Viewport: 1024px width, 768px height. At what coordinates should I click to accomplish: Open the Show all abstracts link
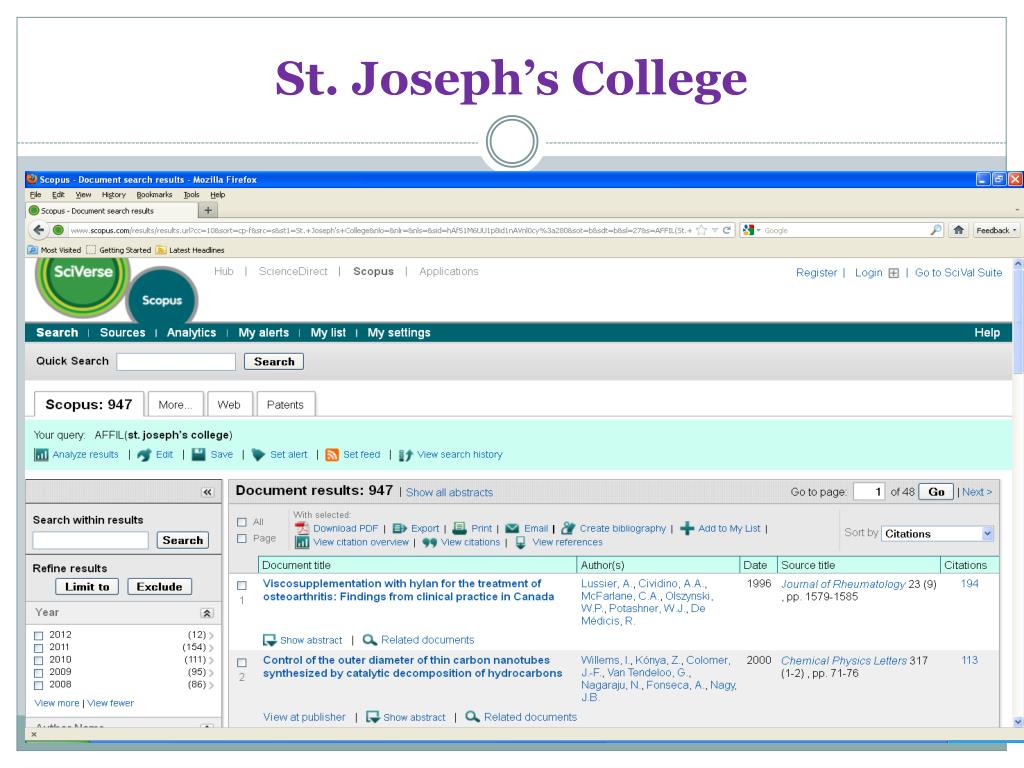[449, 492]
